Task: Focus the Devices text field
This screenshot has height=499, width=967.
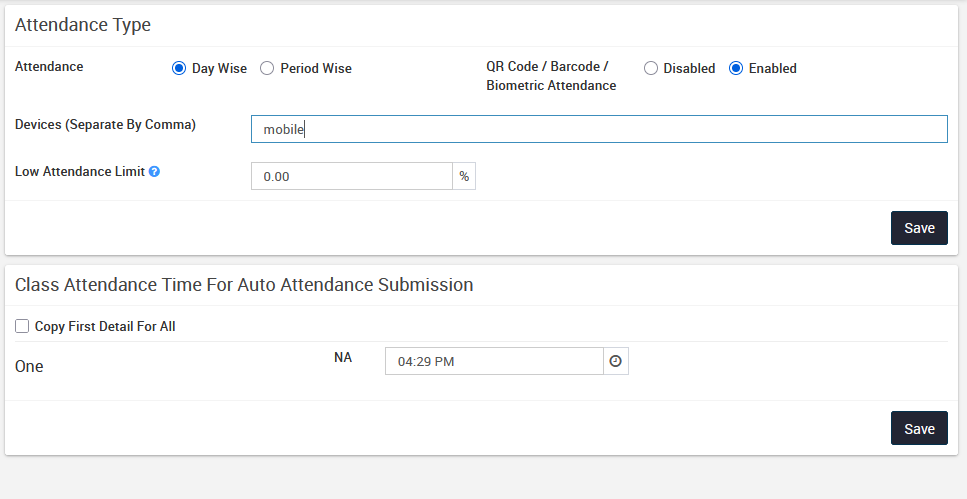Action: tap(598, 129)
